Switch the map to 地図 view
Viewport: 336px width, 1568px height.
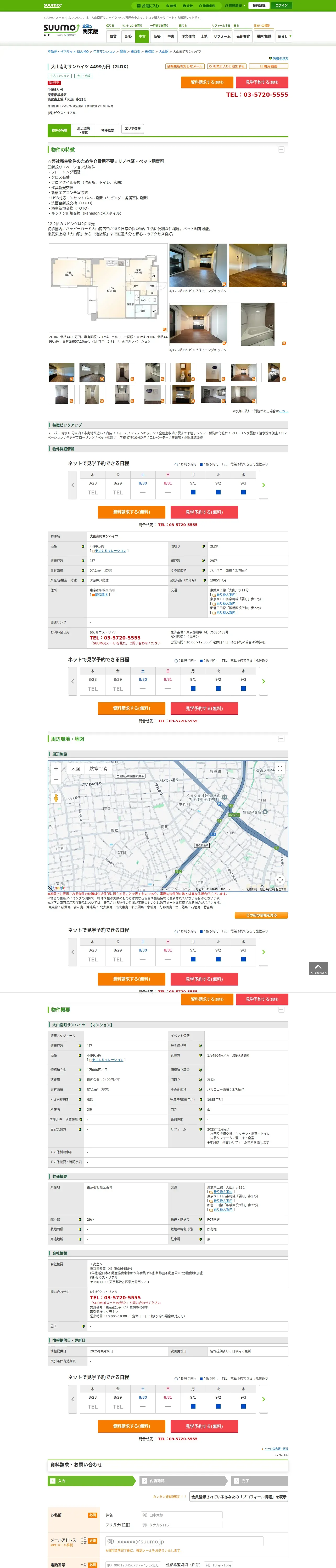pyautogui.click(x=76, y=769)
